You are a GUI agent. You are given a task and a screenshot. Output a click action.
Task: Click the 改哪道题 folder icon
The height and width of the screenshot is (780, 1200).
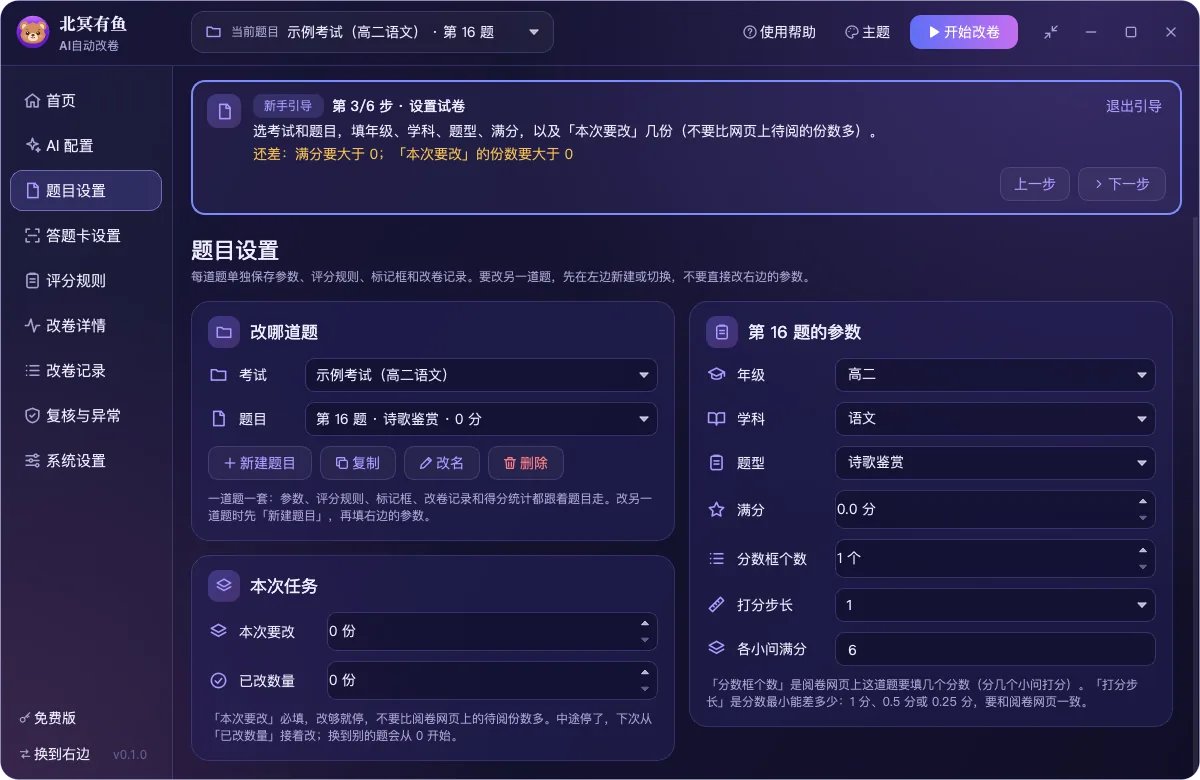(224, 332)
